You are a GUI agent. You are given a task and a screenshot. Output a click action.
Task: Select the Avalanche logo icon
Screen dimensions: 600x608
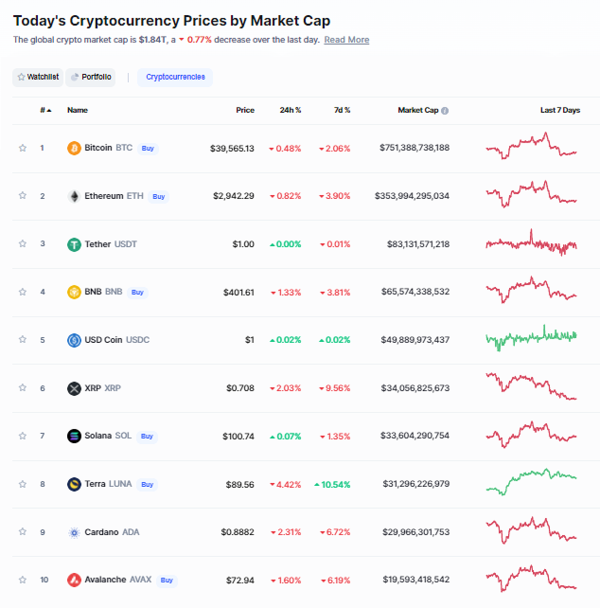tap(74, 580)
